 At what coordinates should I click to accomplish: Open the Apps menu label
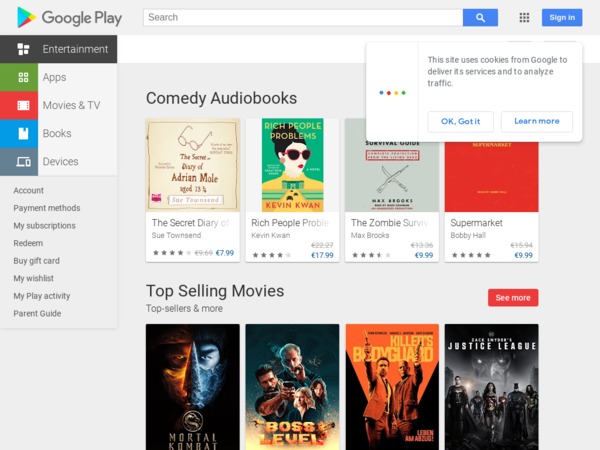[54, 77]
